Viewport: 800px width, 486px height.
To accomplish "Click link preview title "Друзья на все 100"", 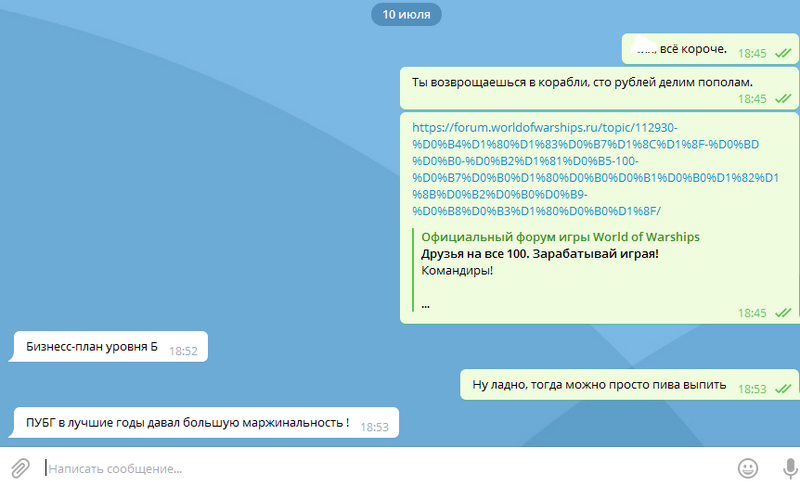I will click(x=540, y=254).
